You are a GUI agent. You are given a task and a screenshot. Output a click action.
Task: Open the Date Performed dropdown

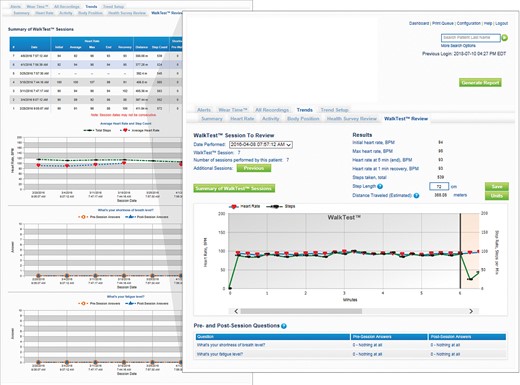(261, 144)
